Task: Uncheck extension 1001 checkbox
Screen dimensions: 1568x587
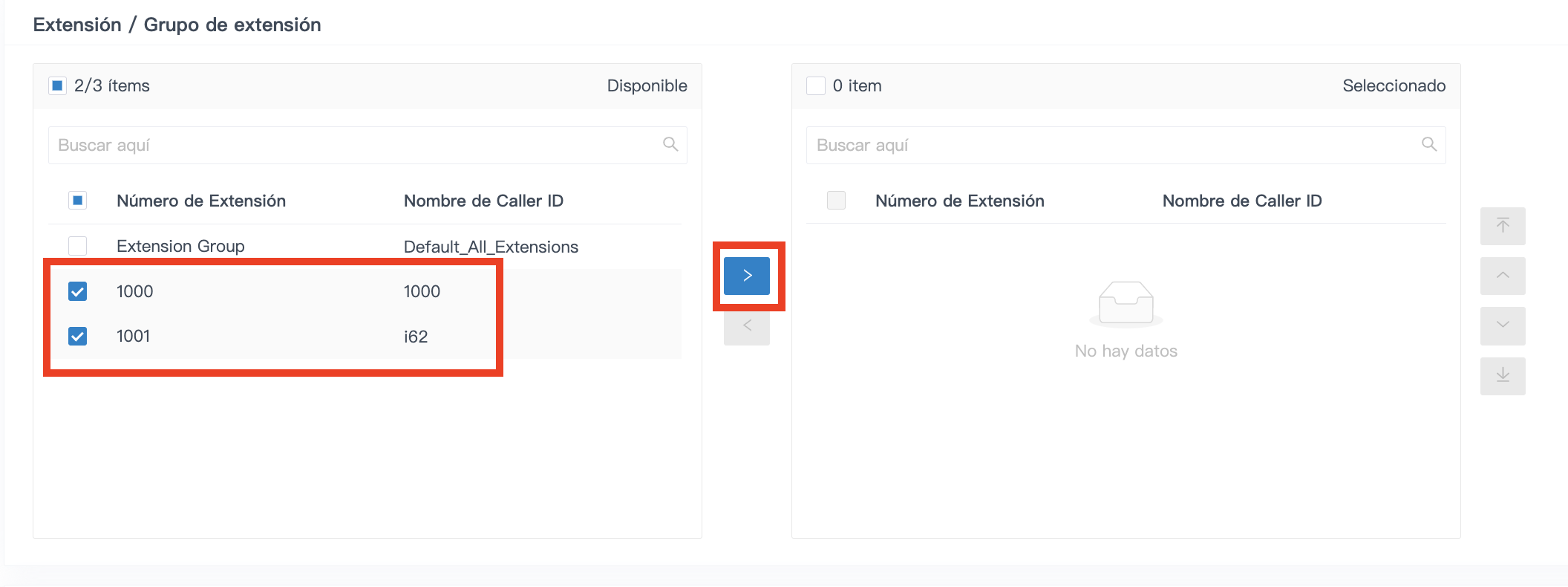Action: tap(77, 337)
